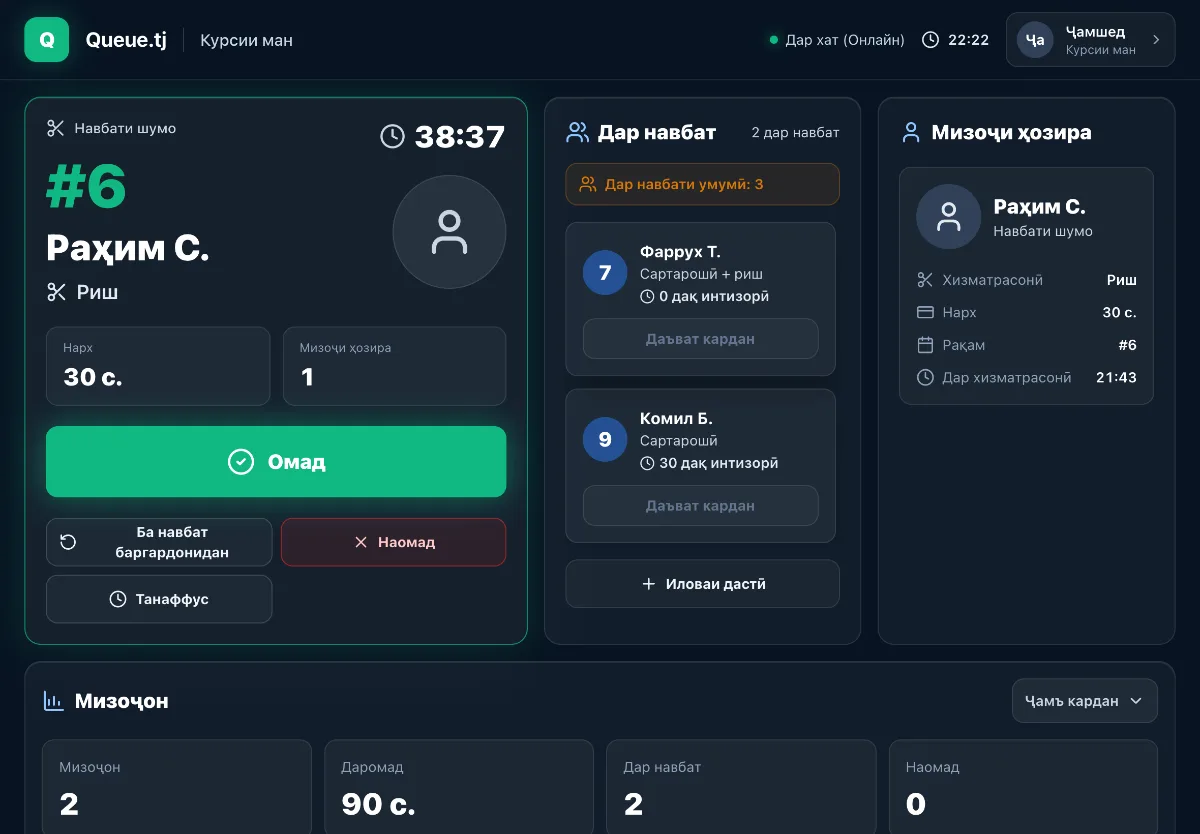Click the clock icon beside 22:22

(x=930, y=40)
